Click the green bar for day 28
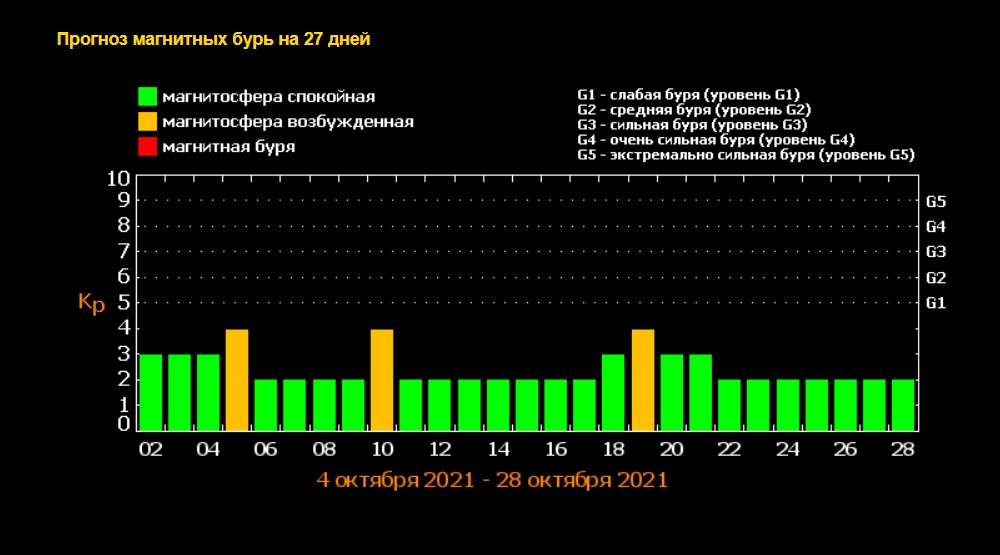This screenshot has height=555, width=1000. [903, 405]
